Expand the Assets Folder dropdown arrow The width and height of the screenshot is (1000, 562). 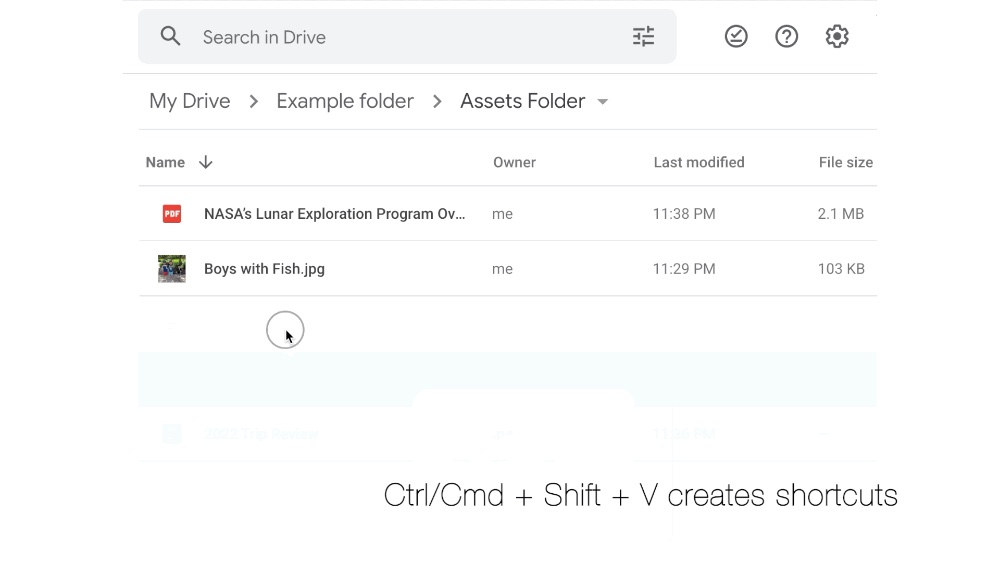[603, 102]
